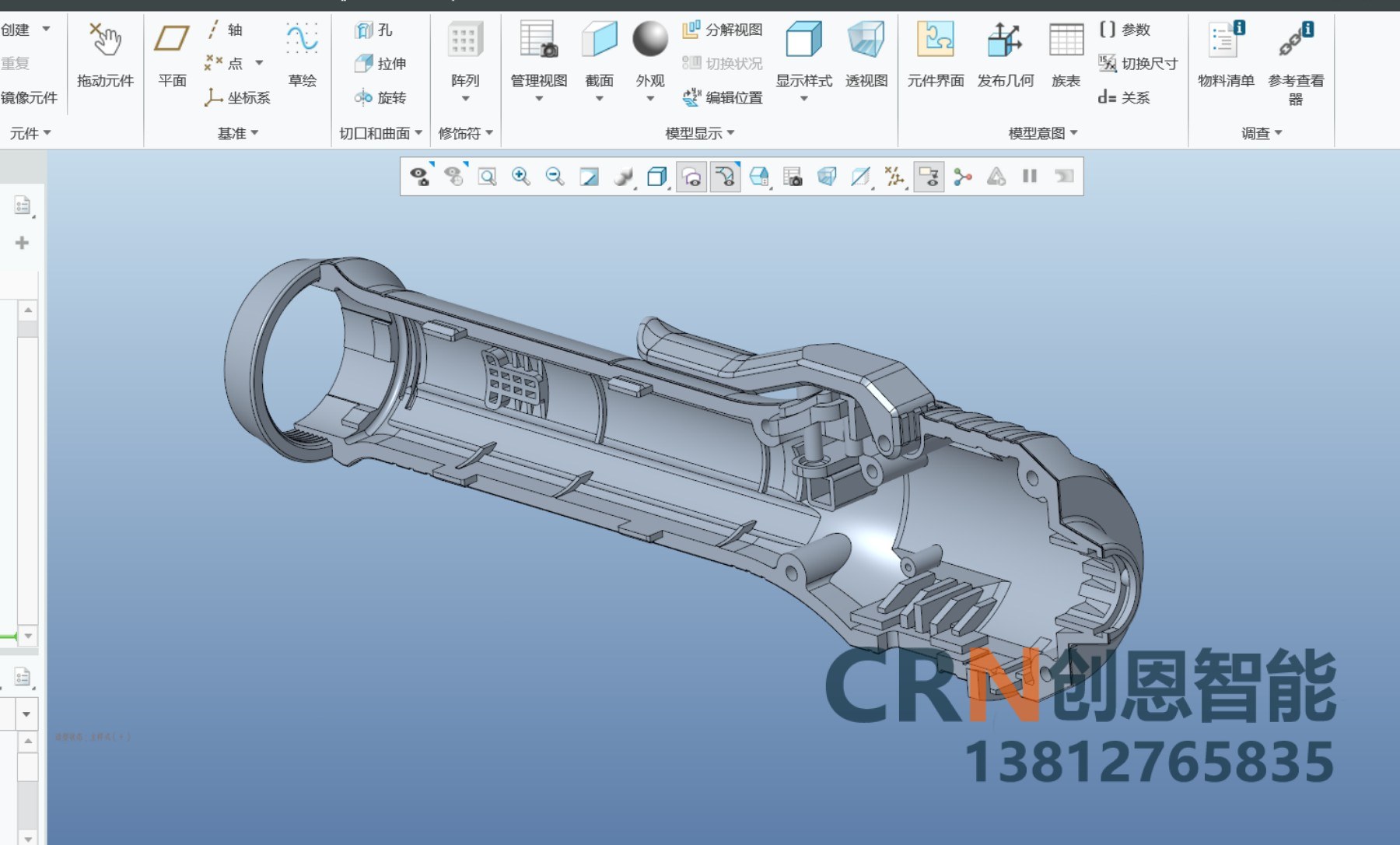1400x845 pixels.
Task: Expand the Datum (基准) group dropdown
Action: [238, 133]
